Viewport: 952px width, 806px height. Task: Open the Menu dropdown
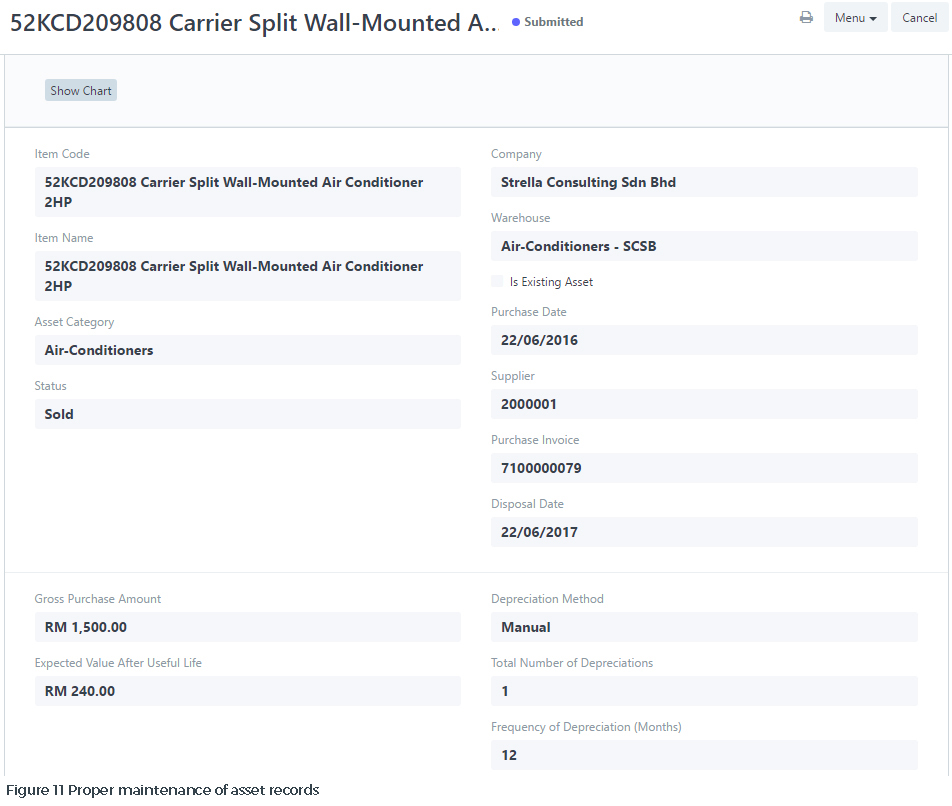pyautogui.click(x=855, y=18)
